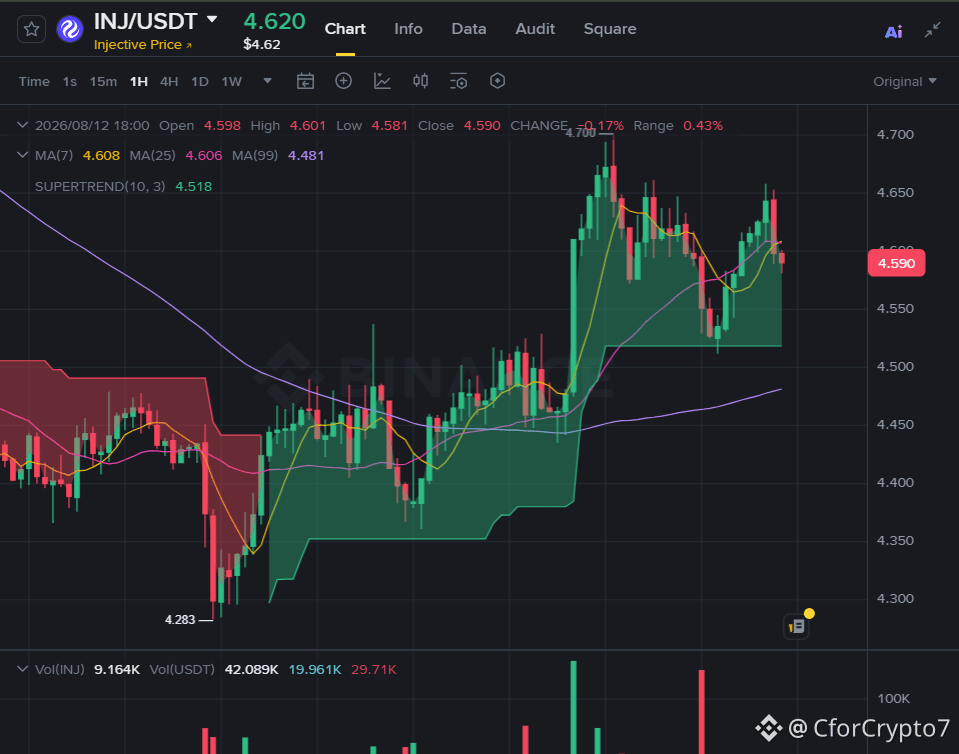Open the AI assistant icon
The image size is (959, 754).
pos(894,32)
